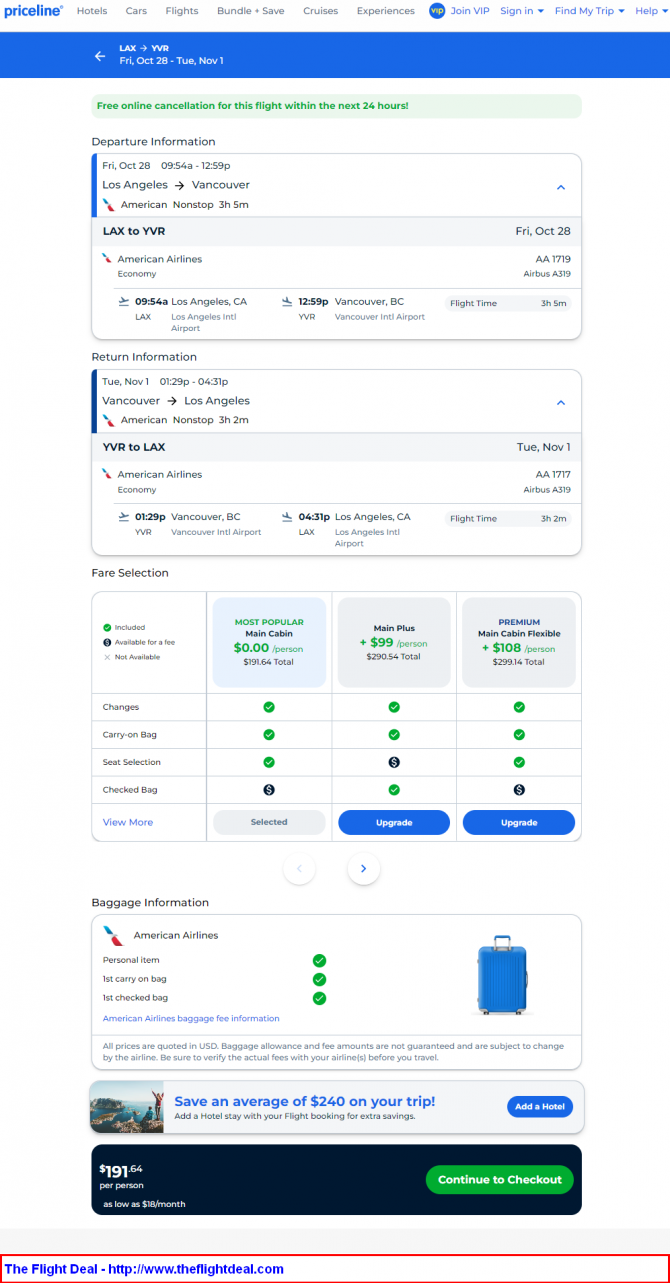
Task: Click the Included legend check icon
Action: point(107,627)
